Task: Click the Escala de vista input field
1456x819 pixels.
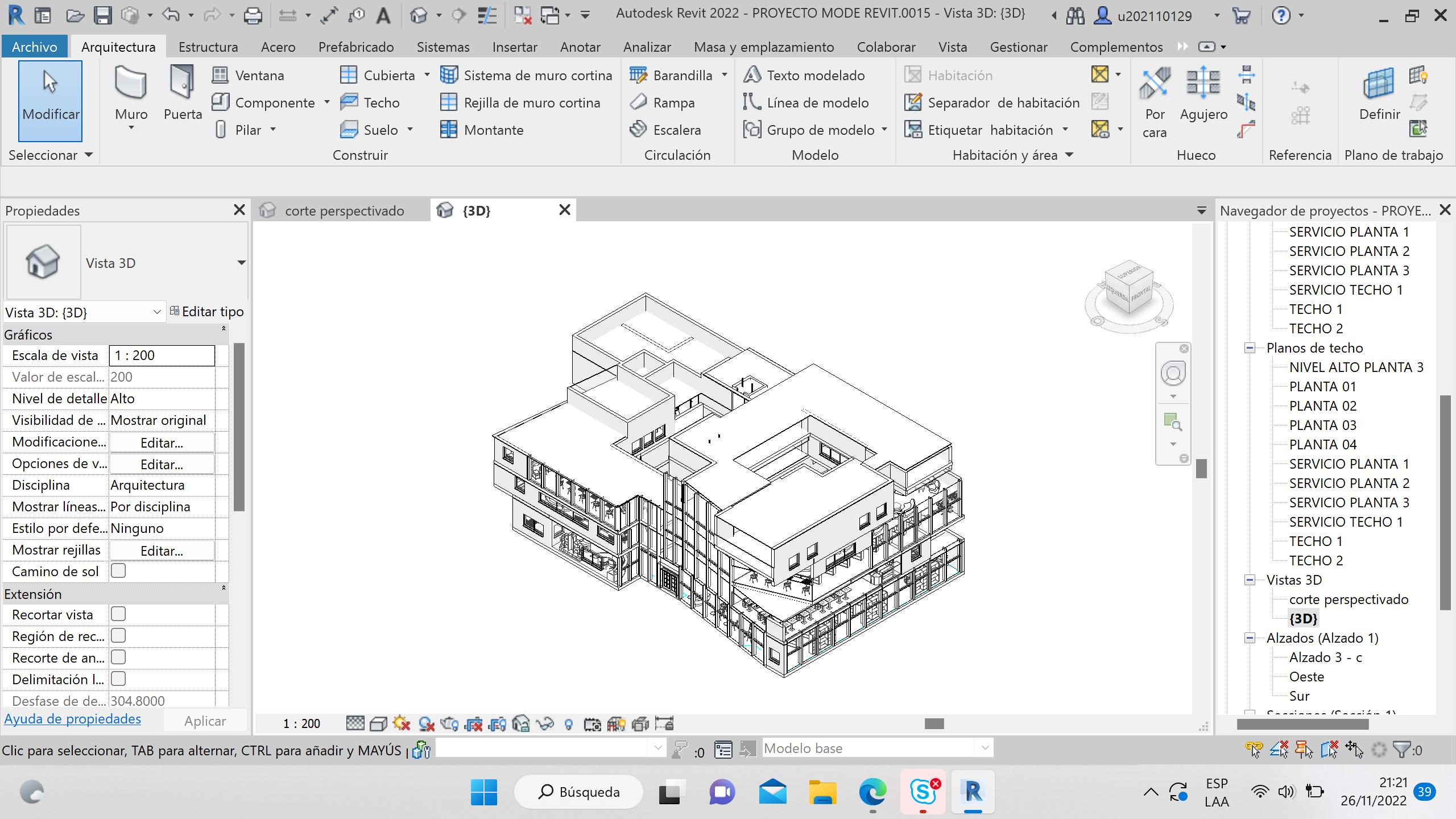Action: [x=162, y=355]
